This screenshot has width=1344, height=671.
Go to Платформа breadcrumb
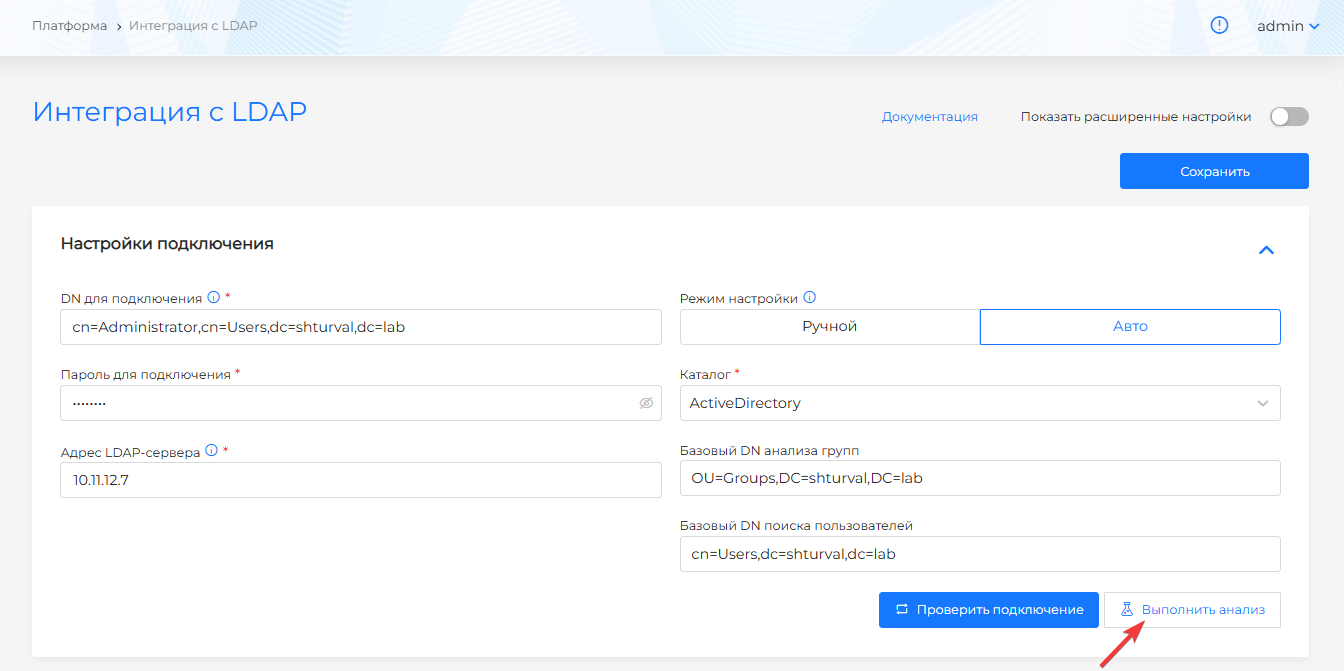click(69, 26)
